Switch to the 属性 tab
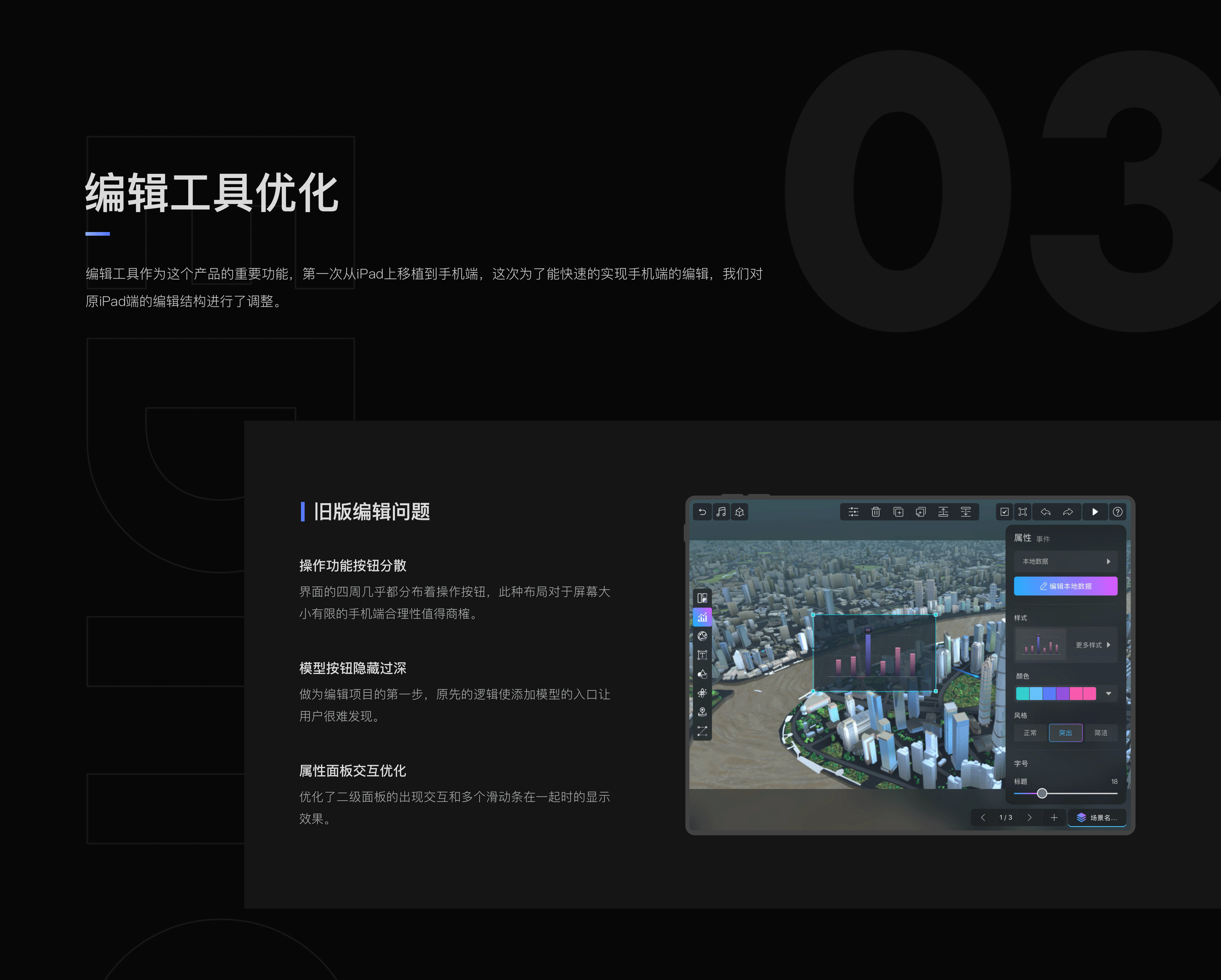This screenshot has width=1221, height=980. tap(1022, 538)
